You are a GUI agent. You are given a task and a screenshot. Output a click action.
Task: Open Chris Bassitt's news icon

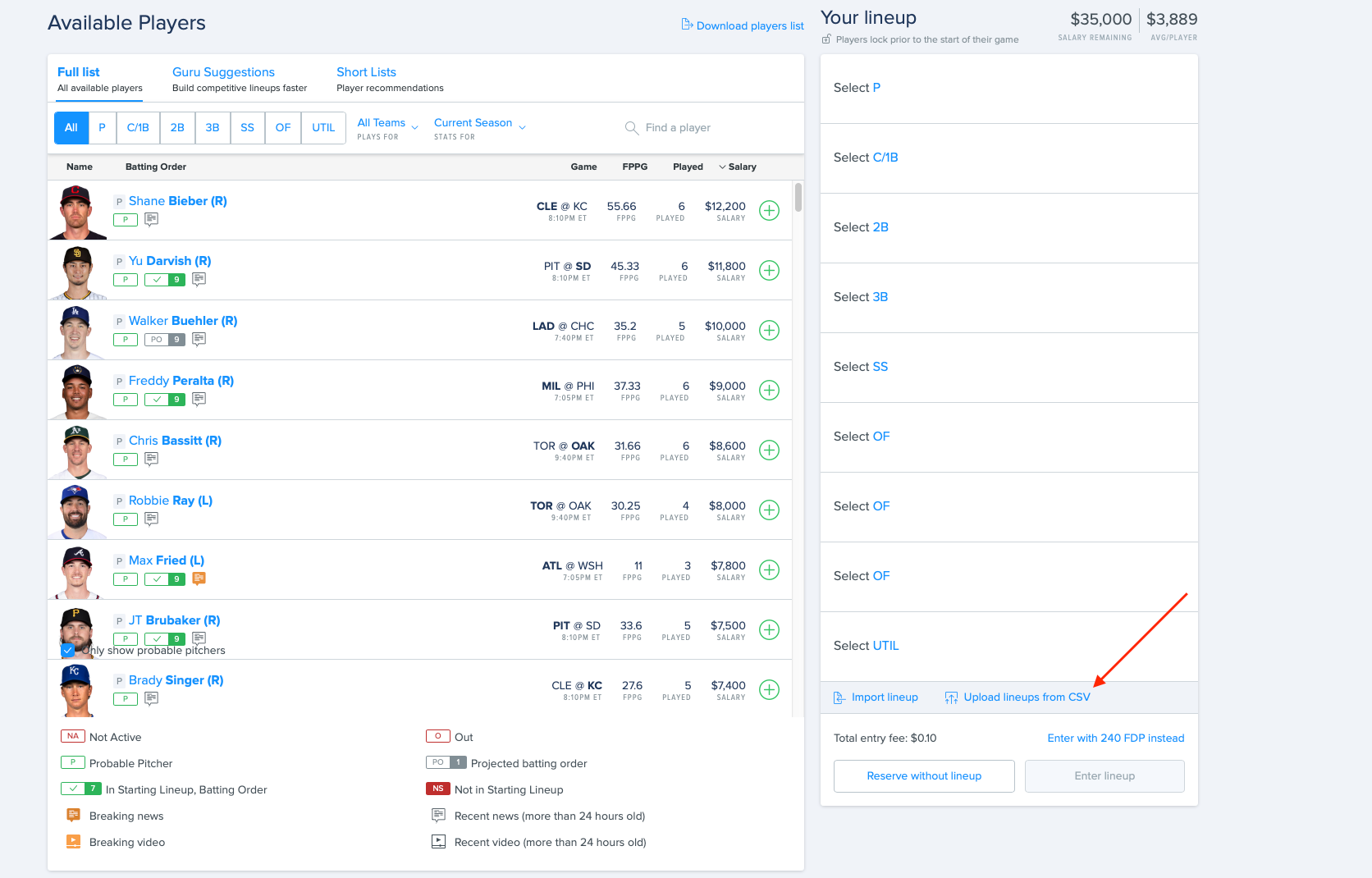click(151, 459)
